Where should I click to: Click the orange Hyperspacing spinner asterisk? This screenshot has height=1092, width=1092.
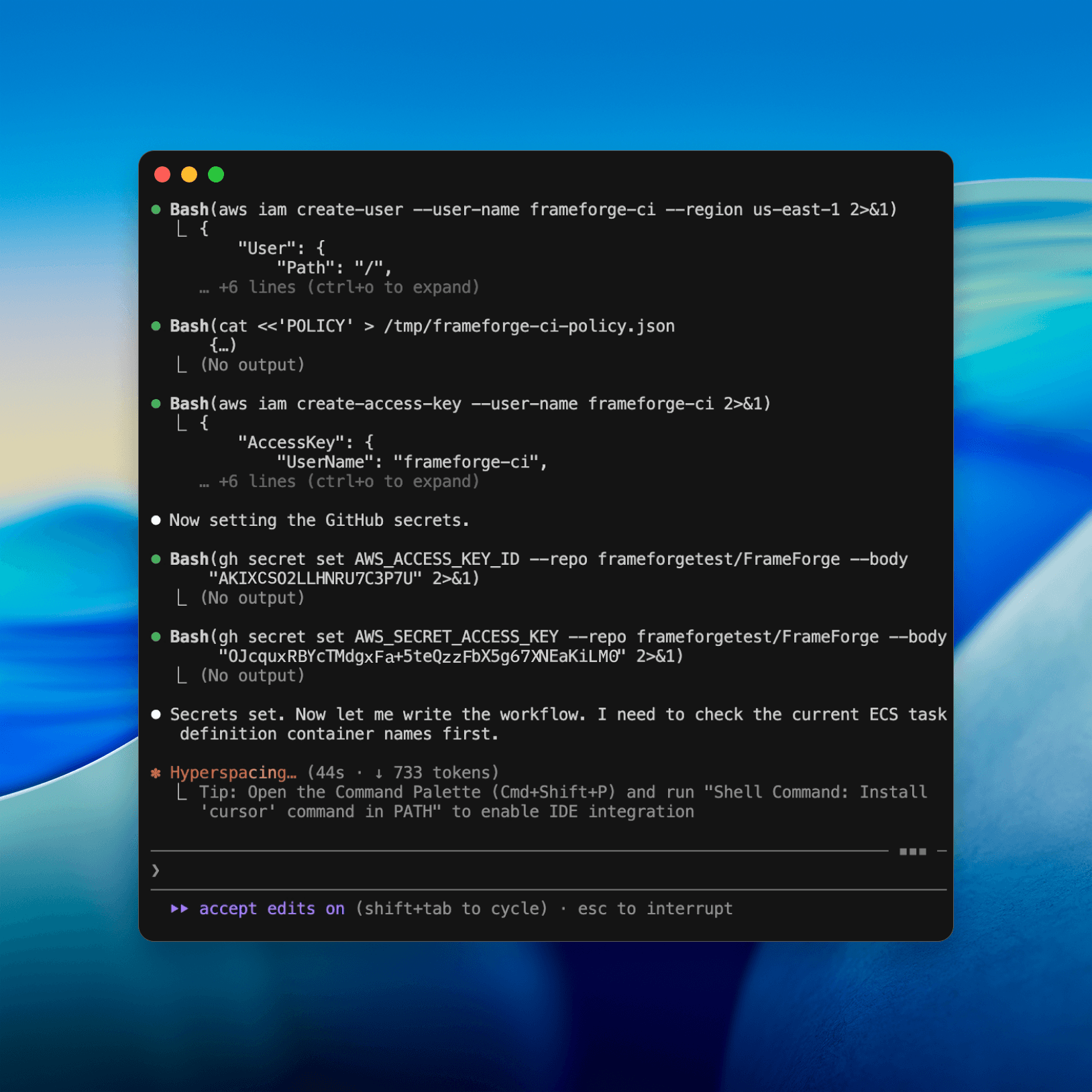[156, 773]
